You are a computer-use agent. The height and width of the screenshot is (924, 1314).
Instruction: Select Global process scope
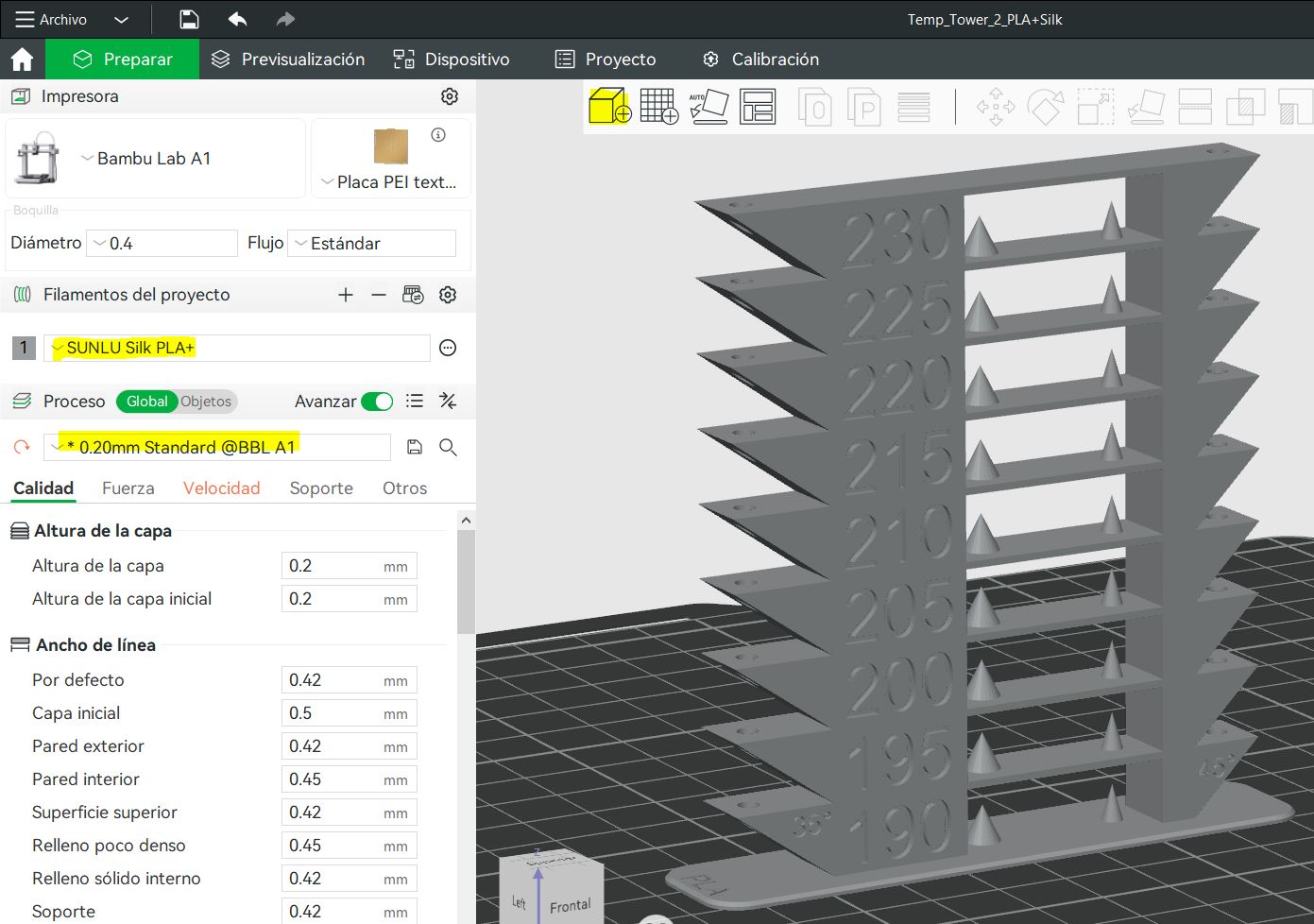(x=146, y=402)
